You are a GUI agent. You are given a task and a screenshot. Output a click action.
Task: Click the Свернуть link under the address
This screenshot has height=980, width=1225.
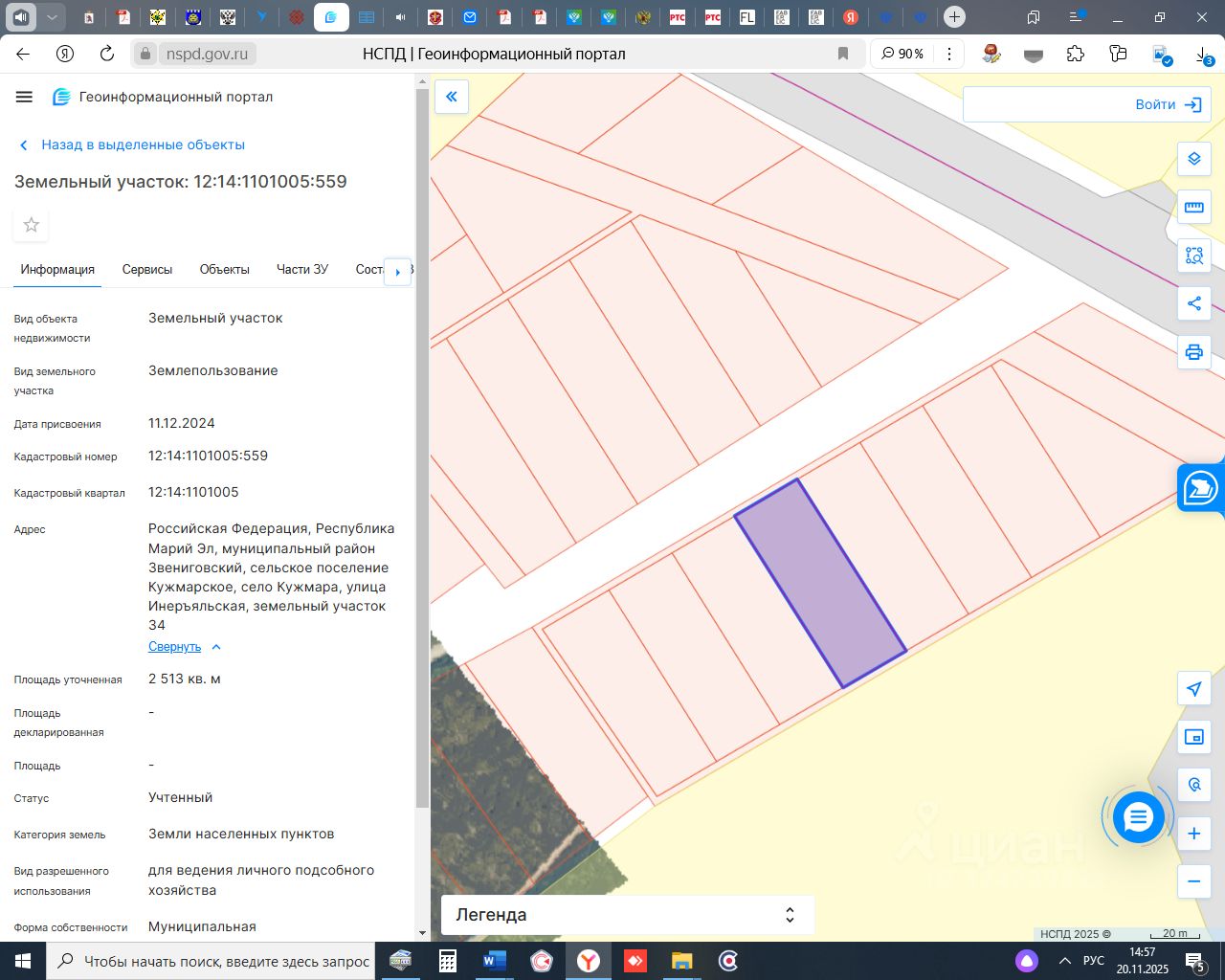point(174,647)
